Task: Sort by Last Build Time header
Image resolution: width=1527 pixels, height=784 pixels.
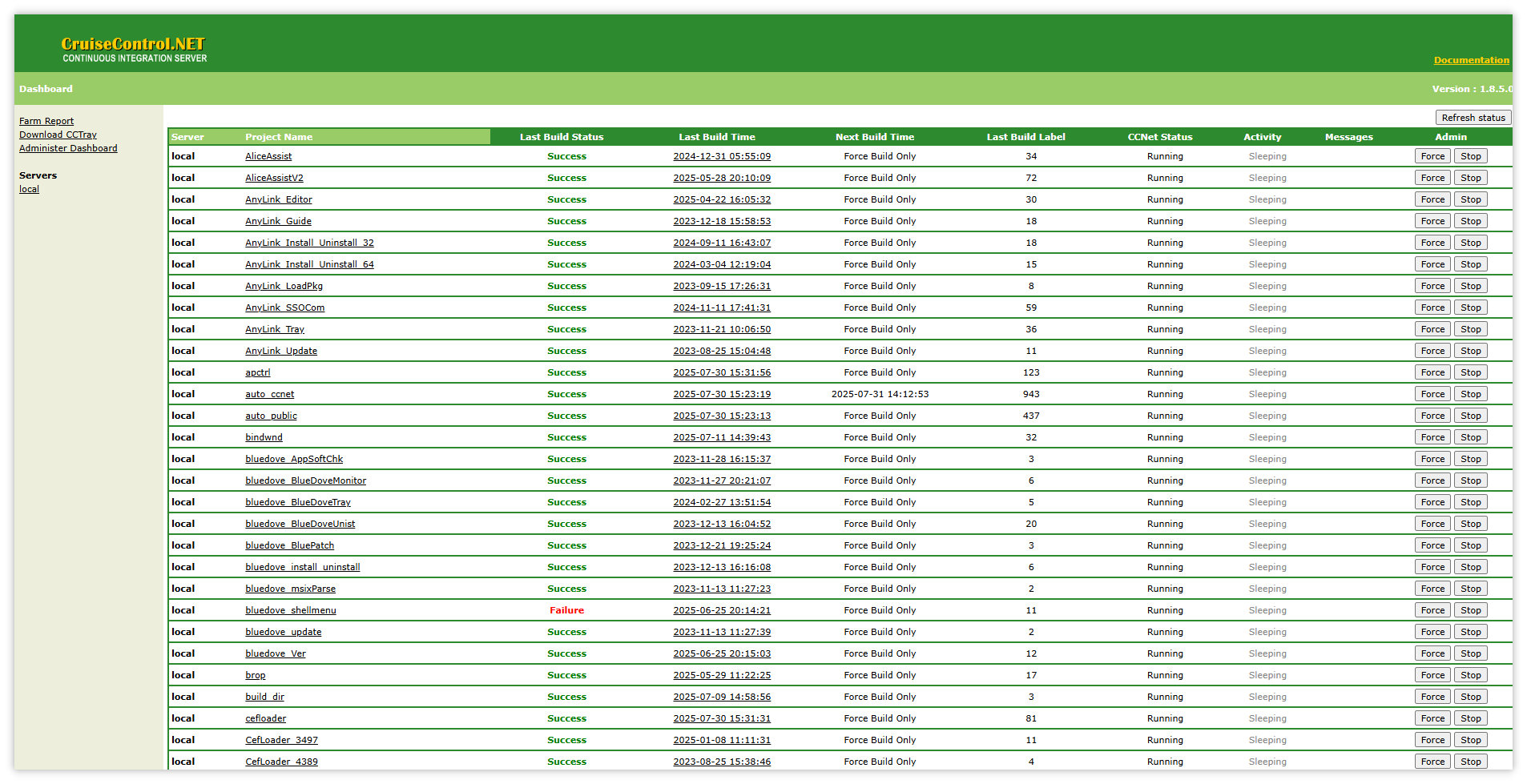Action: pos(716,137)
